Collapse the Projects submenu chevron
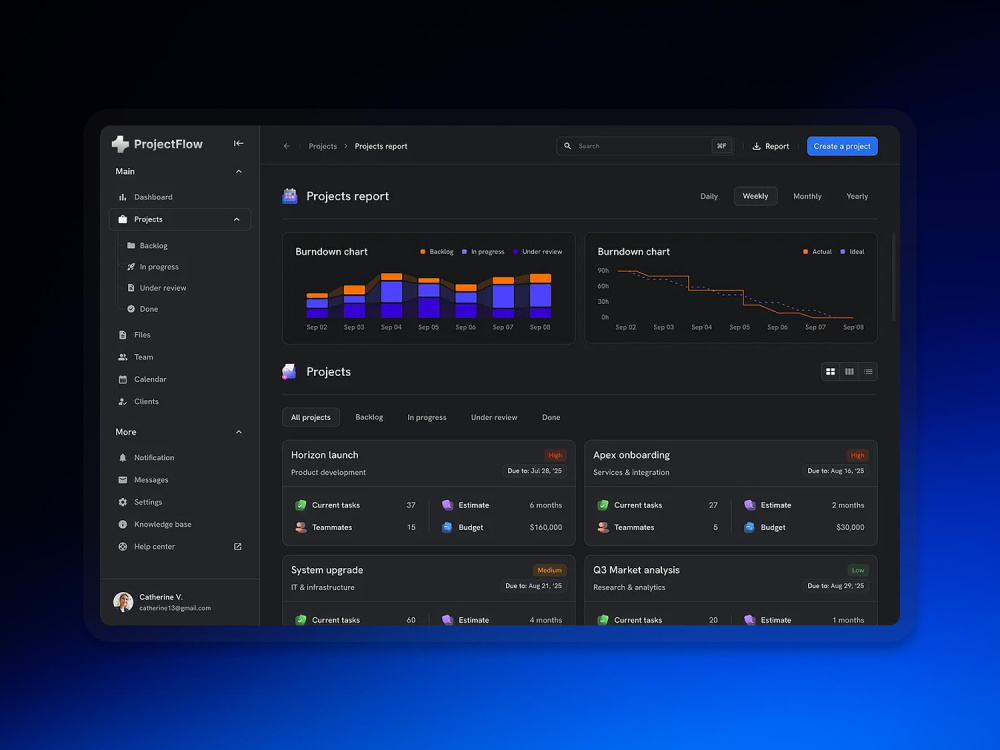Viewport: 1000px width, 750px height. (237, 219)
